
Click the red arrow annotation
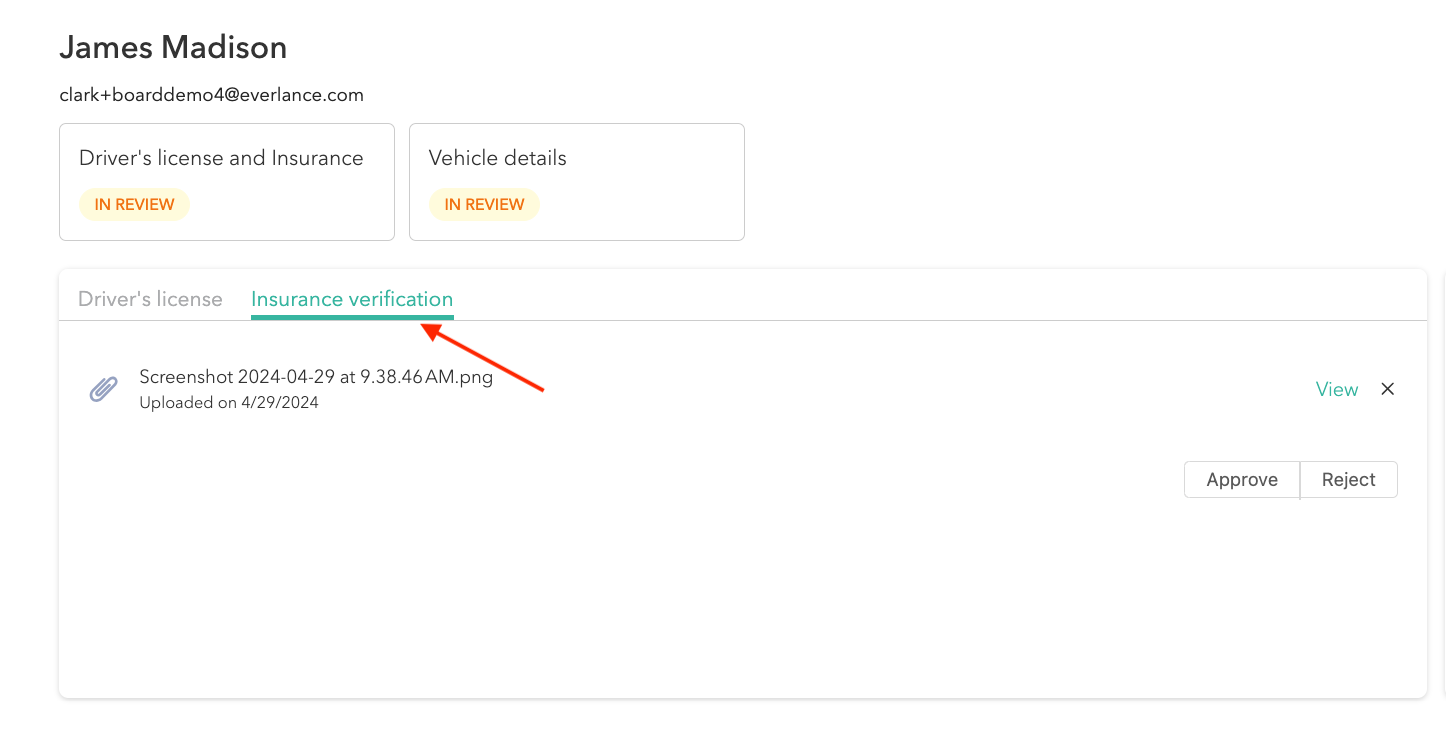point(485,357)
